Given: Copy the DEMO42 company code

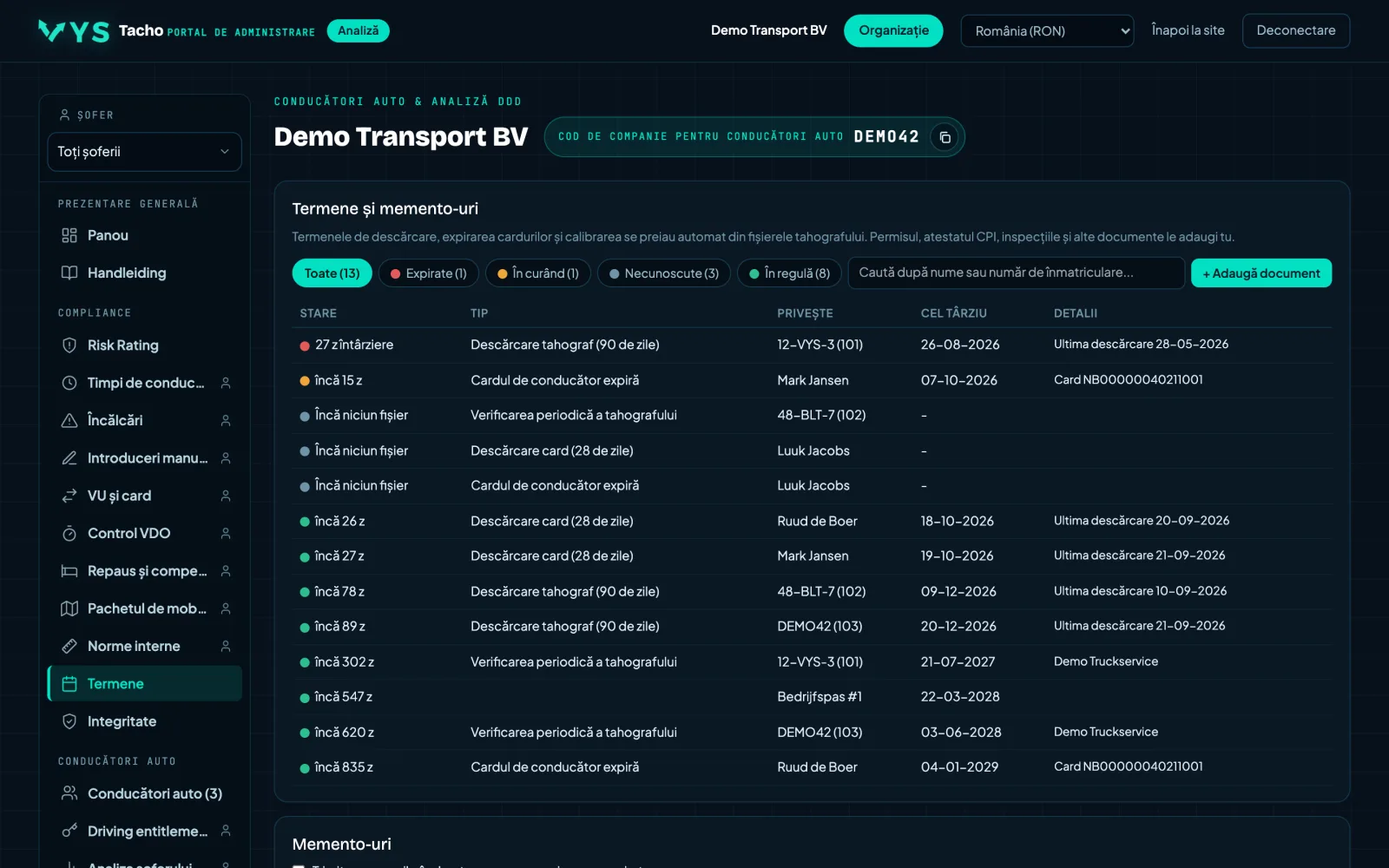Looking at the screenshot, I should [x=945, y=137].
